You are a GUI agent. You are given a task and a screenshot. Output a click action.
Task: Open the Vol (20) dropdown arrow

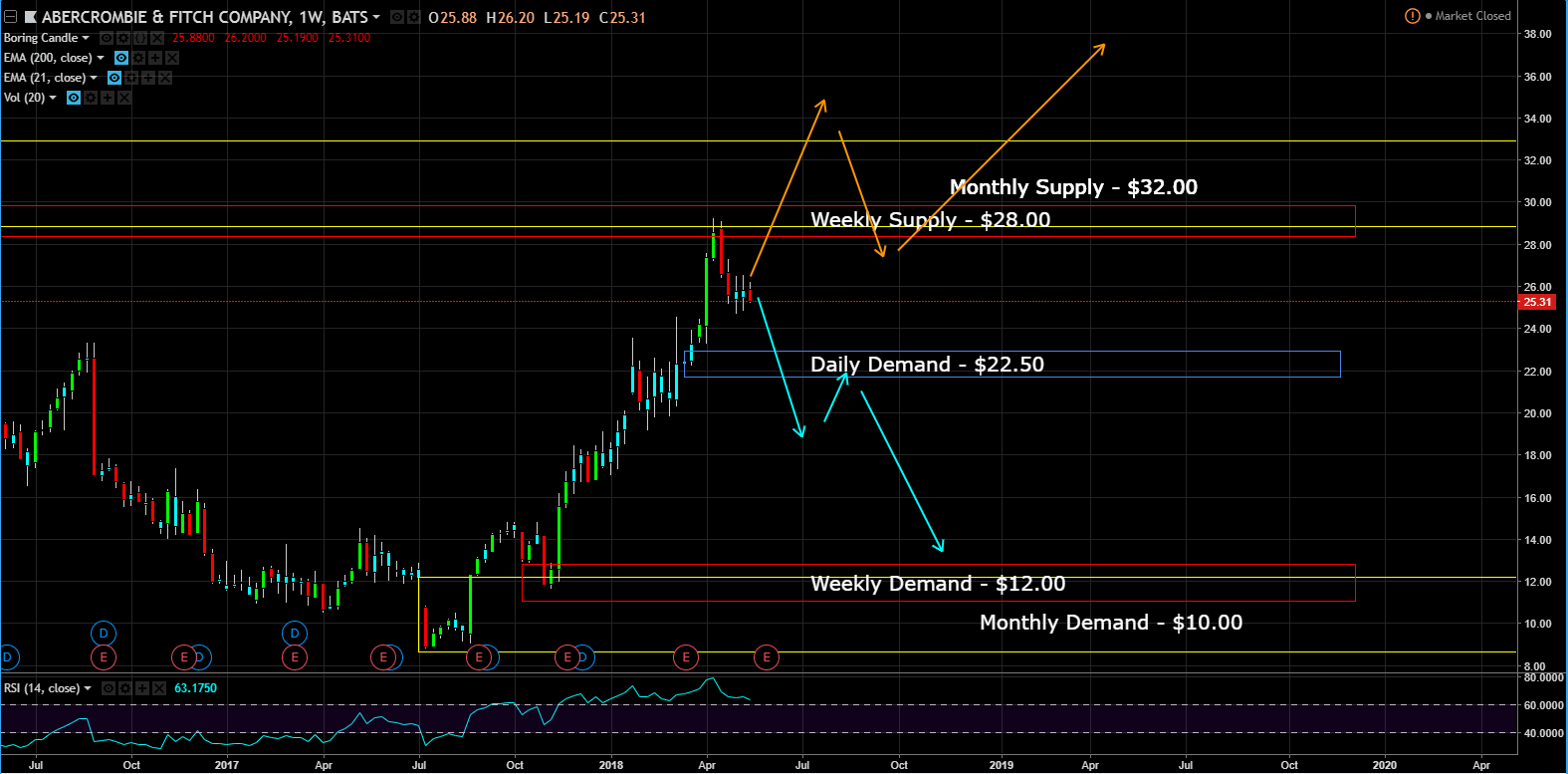click(53, 98)
